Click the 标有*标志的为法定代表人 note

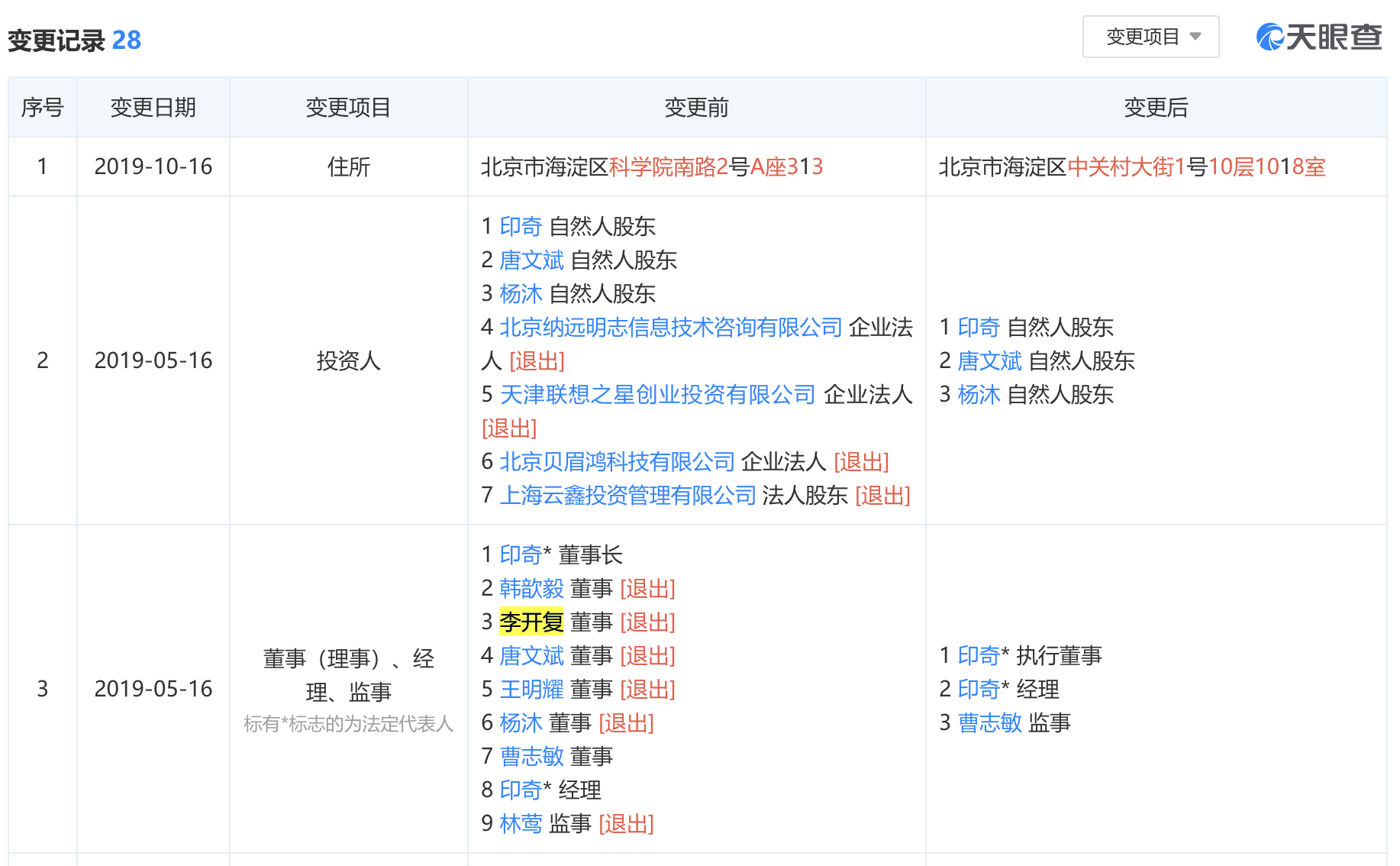(x=348, y=724)
